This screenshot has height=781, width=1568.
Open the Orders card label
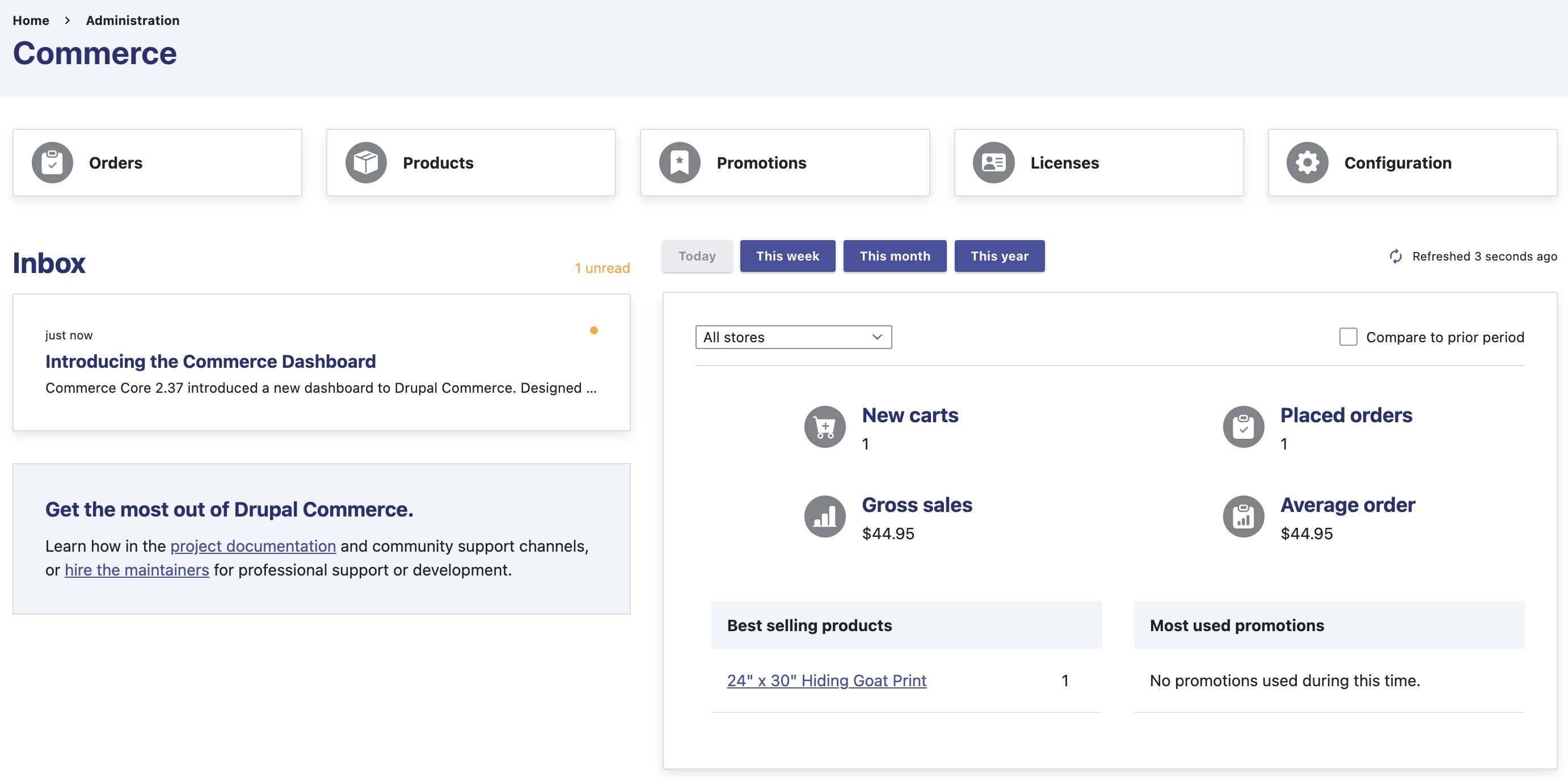point(116,163)
